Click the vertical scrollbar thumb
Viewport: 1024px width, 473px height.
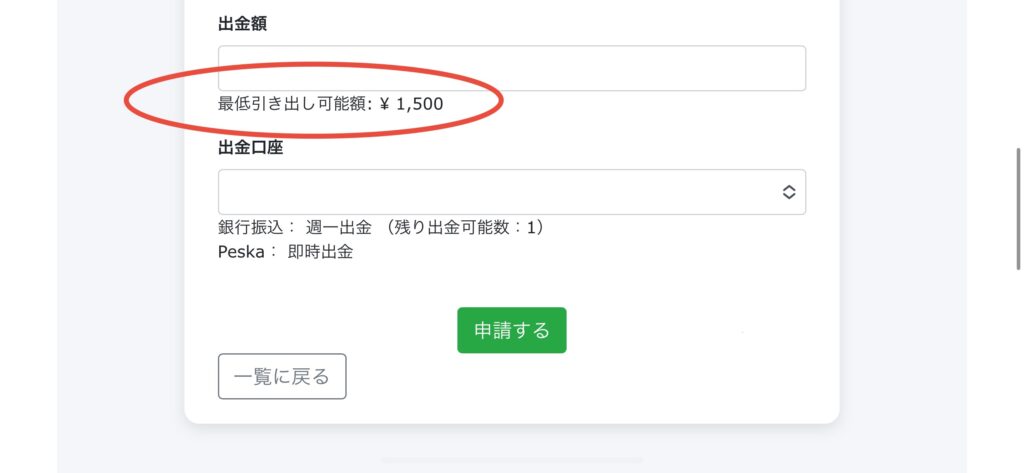(1018, 208)
